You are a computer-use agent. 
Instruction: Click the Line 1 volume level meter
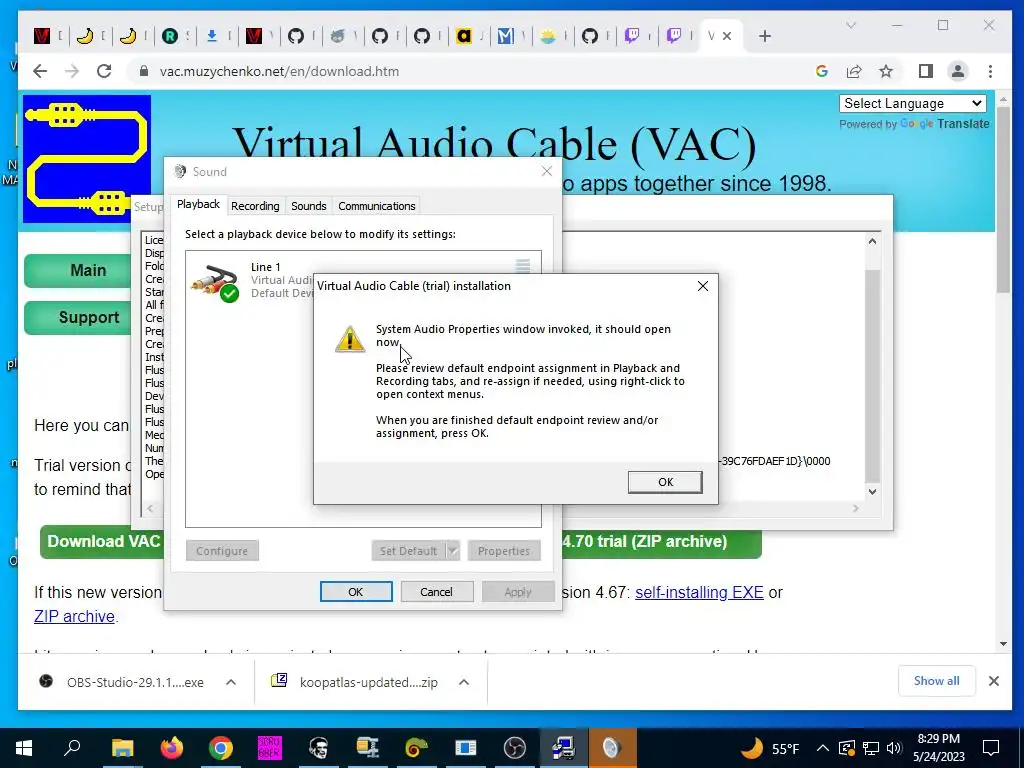coord(522,266)
